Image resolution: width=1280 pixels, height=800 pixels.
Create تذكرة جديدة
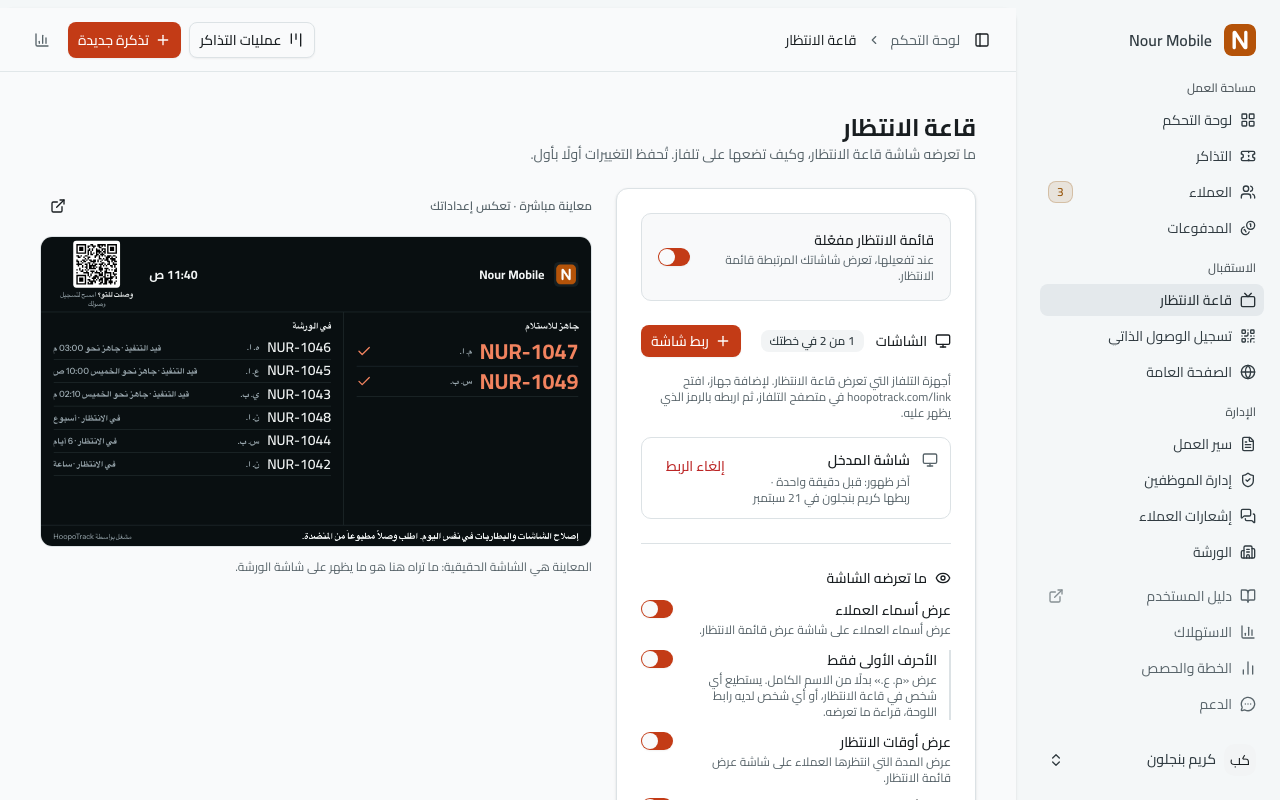pos(124,40)
